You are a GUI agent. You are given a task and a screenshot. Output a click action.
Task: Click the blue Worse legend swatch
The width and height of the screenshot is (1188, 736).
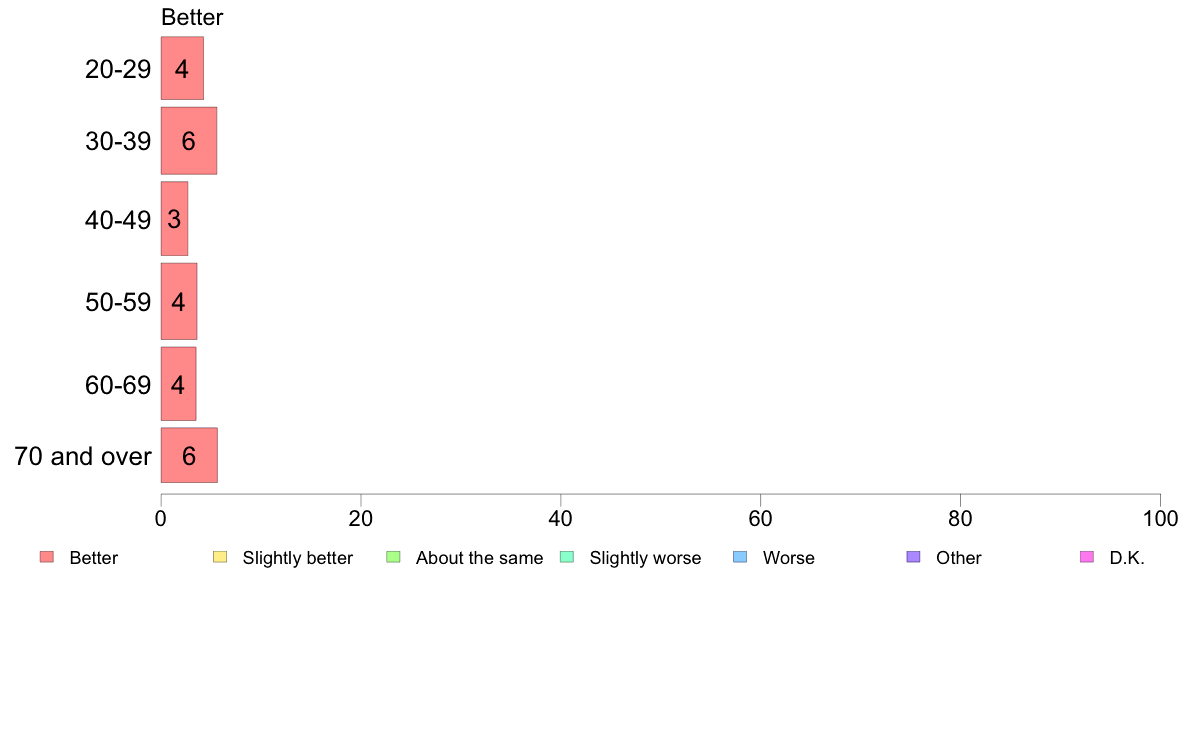point(740,557)
